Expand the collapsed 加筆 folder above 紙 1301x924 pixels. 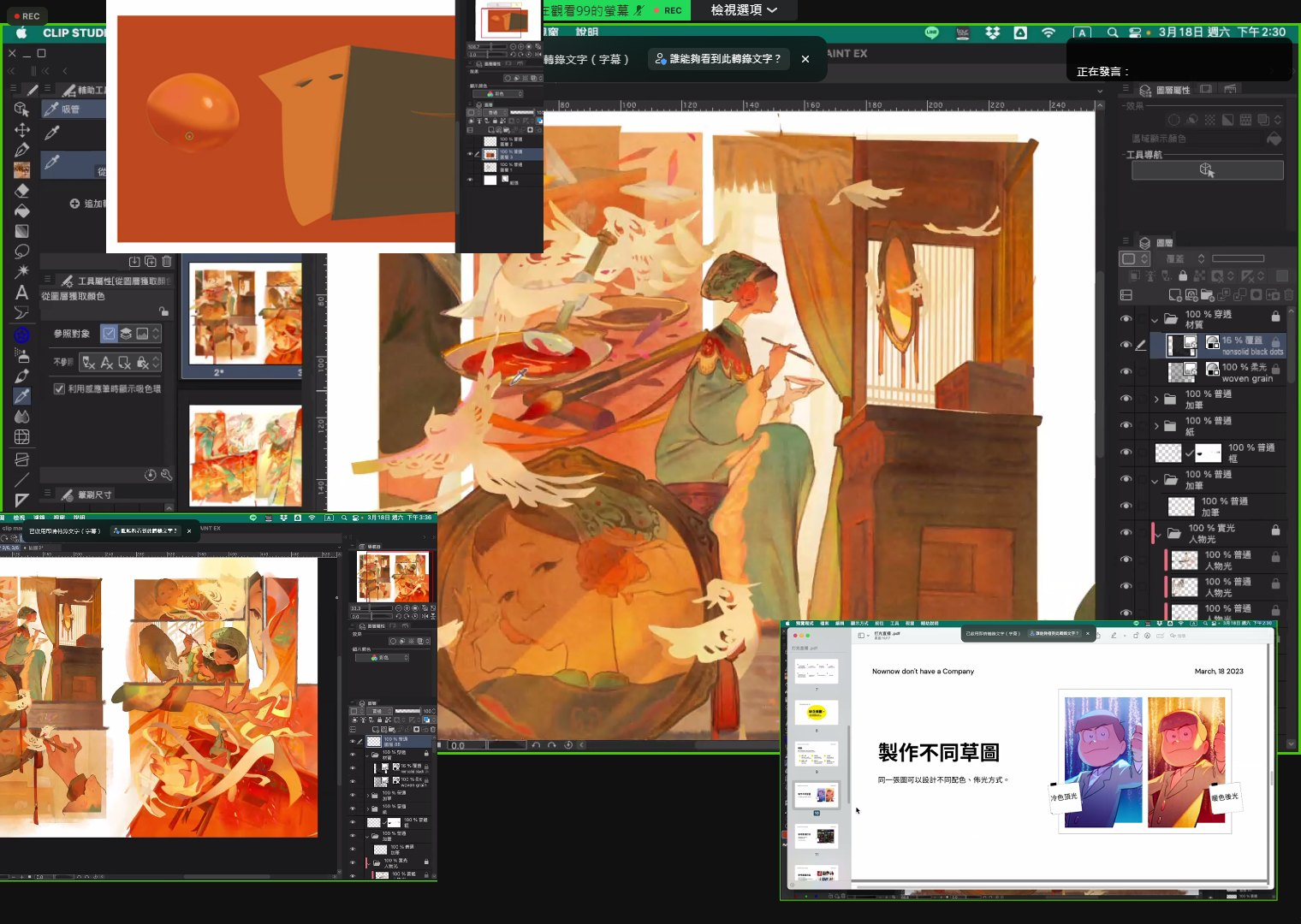click(x=1156, y=399)
